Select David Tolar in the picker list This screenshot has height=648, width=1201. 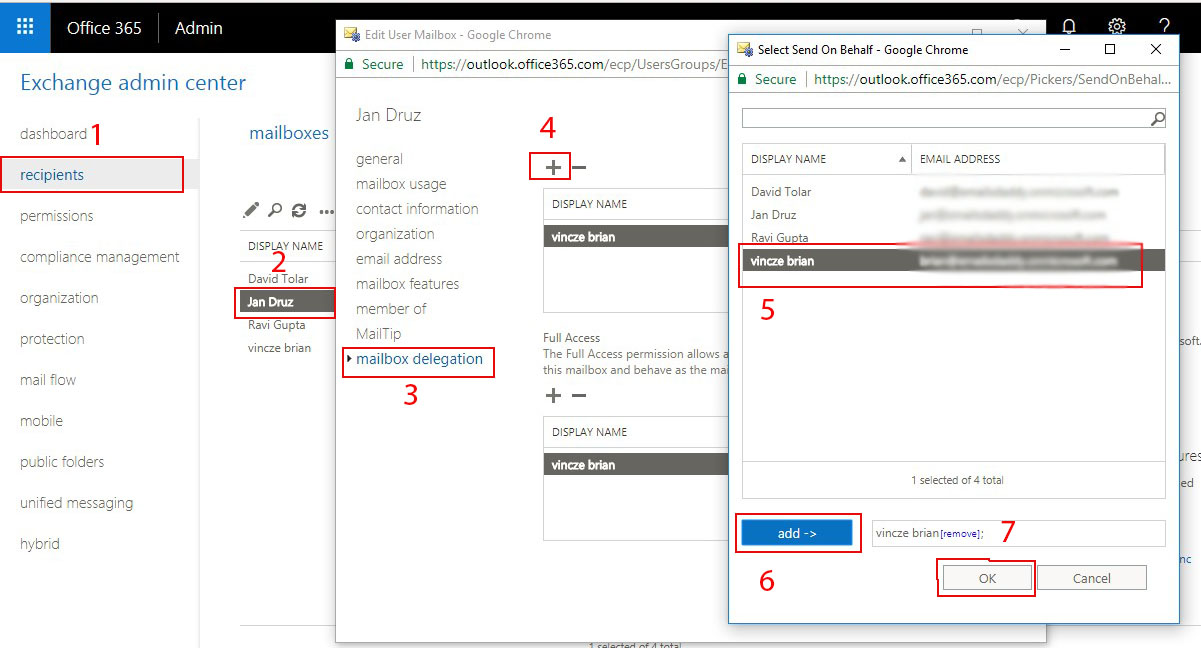(781, 191)
